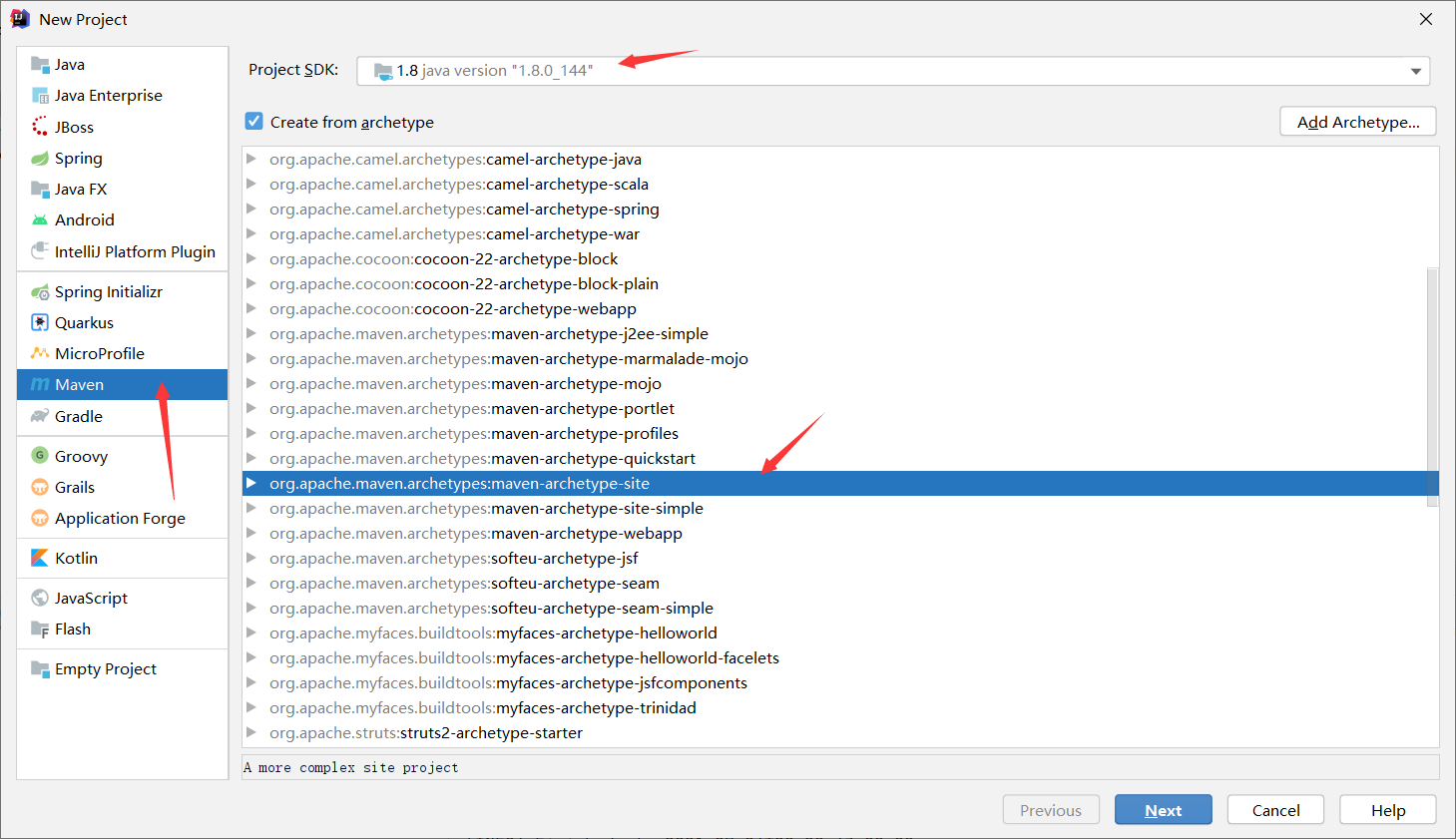Select Spring project type label
The width and height of the screenshot is (1456, 839).
[x=79, y=159]
